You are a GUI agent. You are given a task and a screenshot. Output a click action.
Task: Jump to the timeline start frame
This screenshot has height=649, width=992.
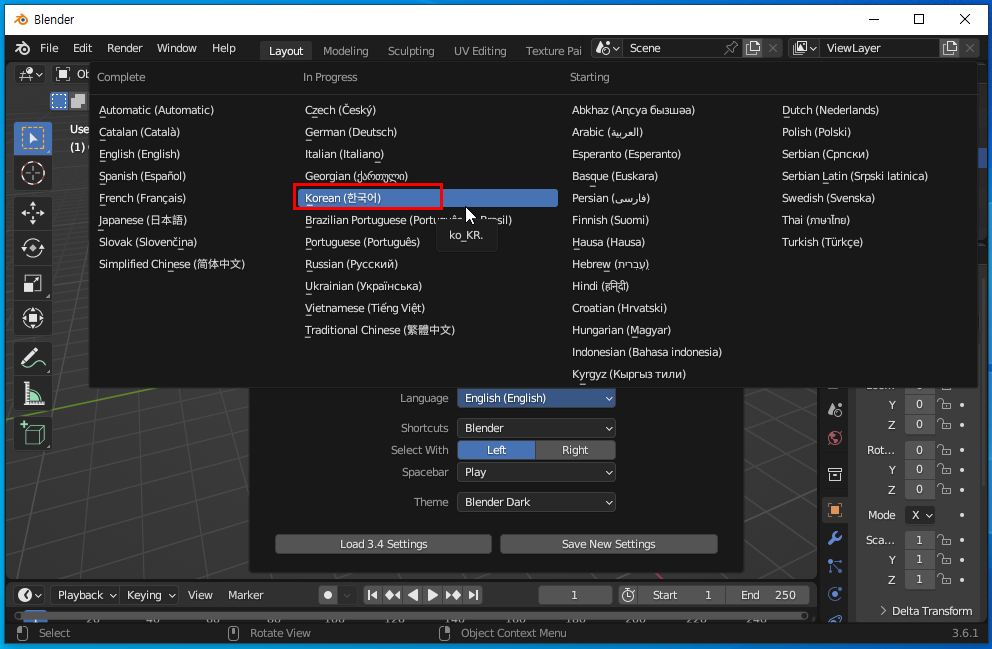373,595
